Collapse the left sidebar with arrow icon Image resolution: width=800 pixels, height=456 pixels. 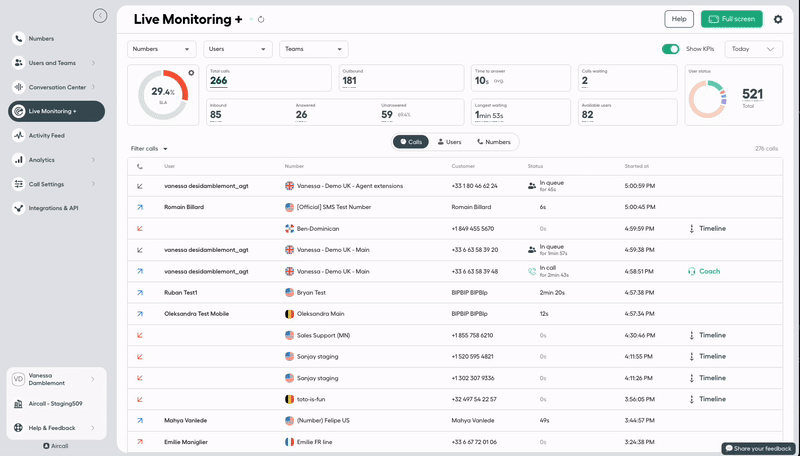pyautogui.click(x=99, y=15)
